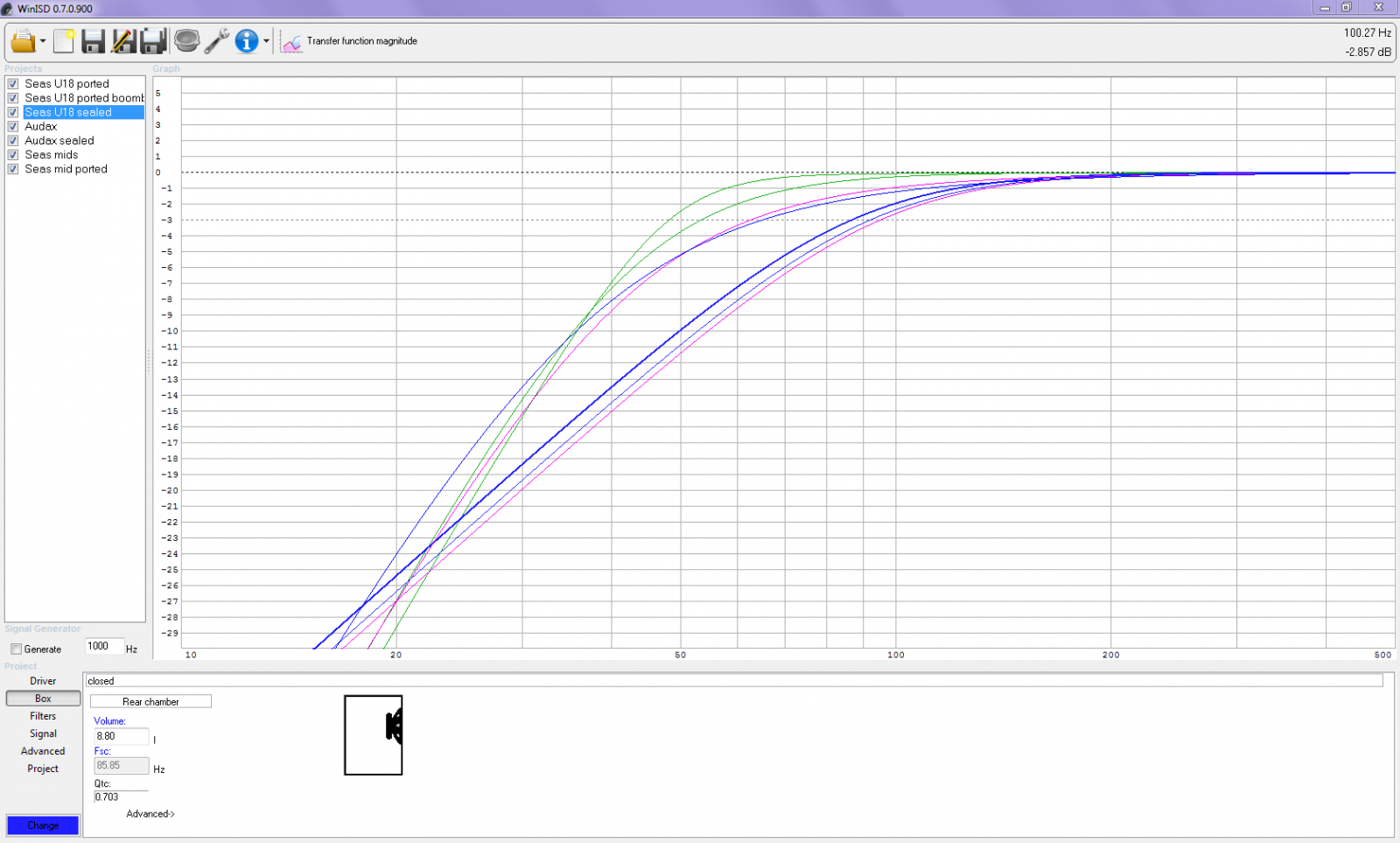Click the Advanced-> link under Qtc
1400x843 pixels.
point(150,814)
